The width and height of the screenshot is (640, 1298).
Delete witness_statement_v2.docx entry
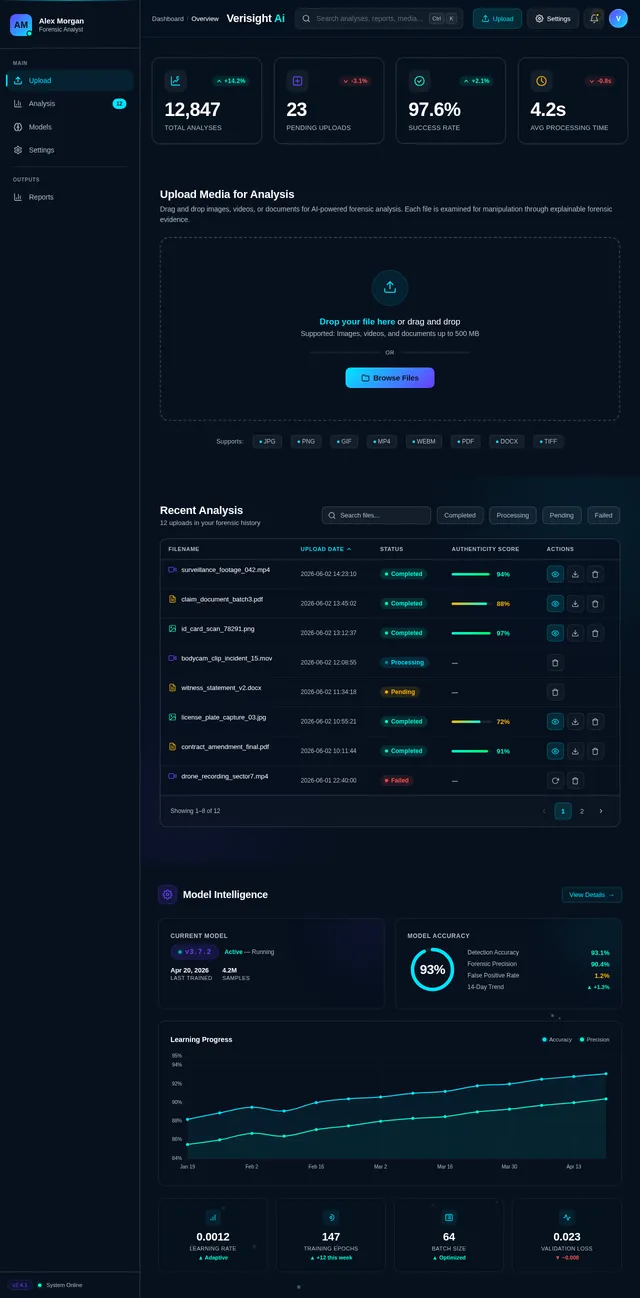[556, 692]
